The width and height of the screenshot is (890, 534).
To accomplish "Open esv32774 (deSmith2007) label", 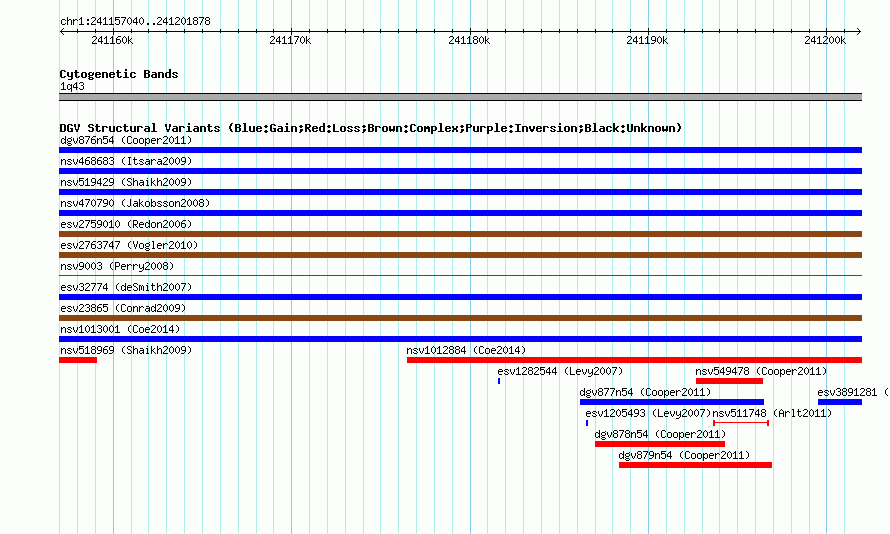I will (x=126, y=287).
